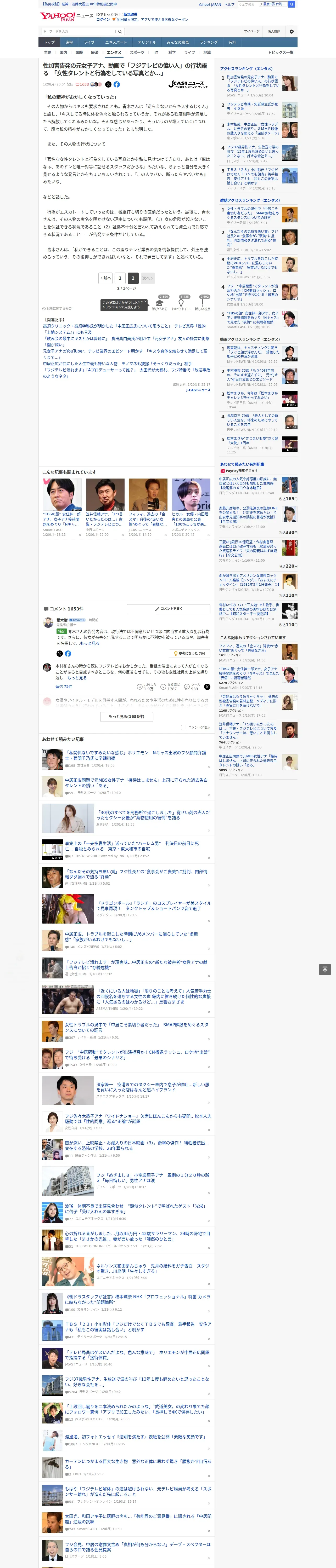Open the 阪神・淡路大震災30年 disaster notice link

pyautogui.click(x=79, y=4)
